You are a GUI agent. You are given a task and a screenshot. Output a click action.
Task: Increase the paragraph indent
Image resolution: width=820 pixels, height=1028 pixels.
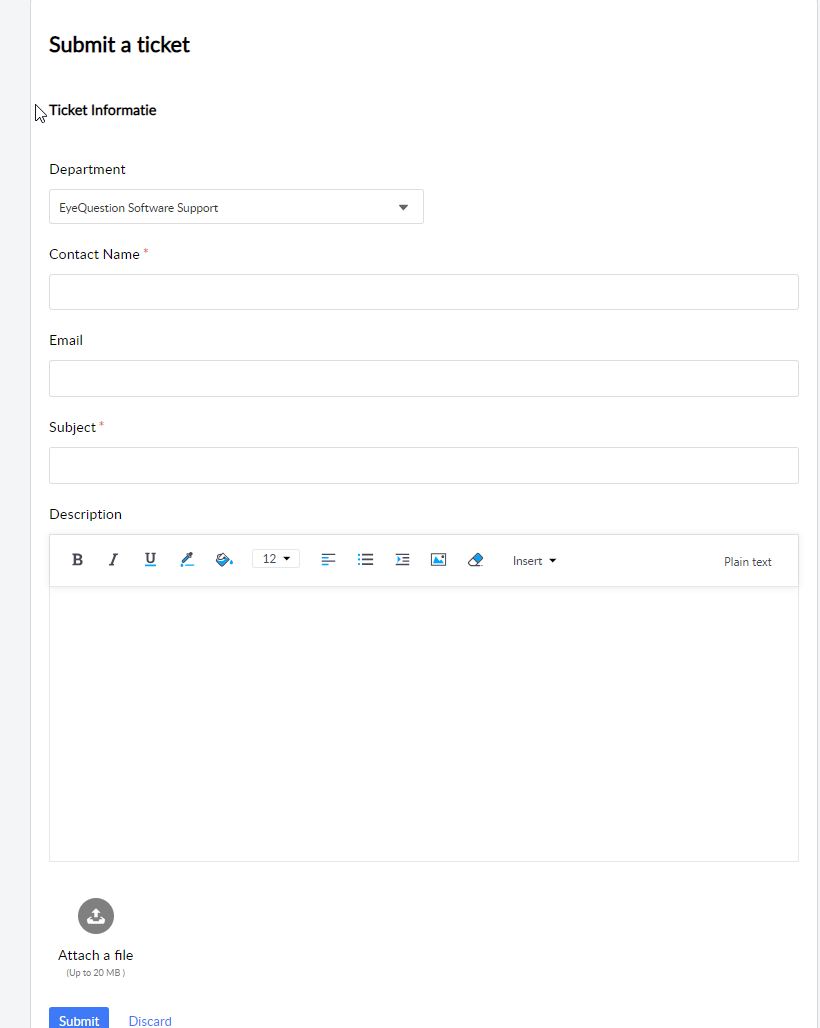pos(402,560)
